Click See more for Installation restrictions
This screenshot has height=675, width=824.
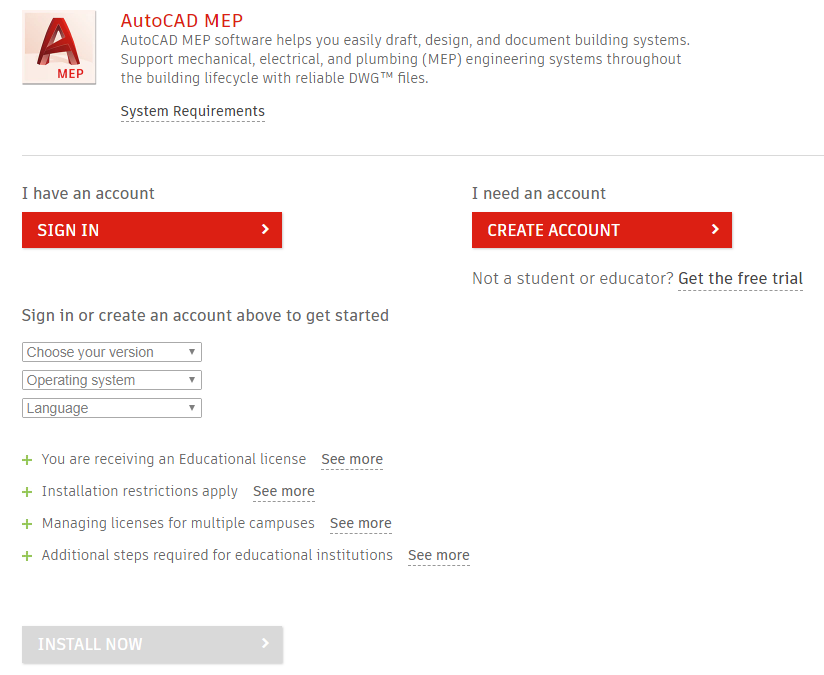(x=284, y=491)
